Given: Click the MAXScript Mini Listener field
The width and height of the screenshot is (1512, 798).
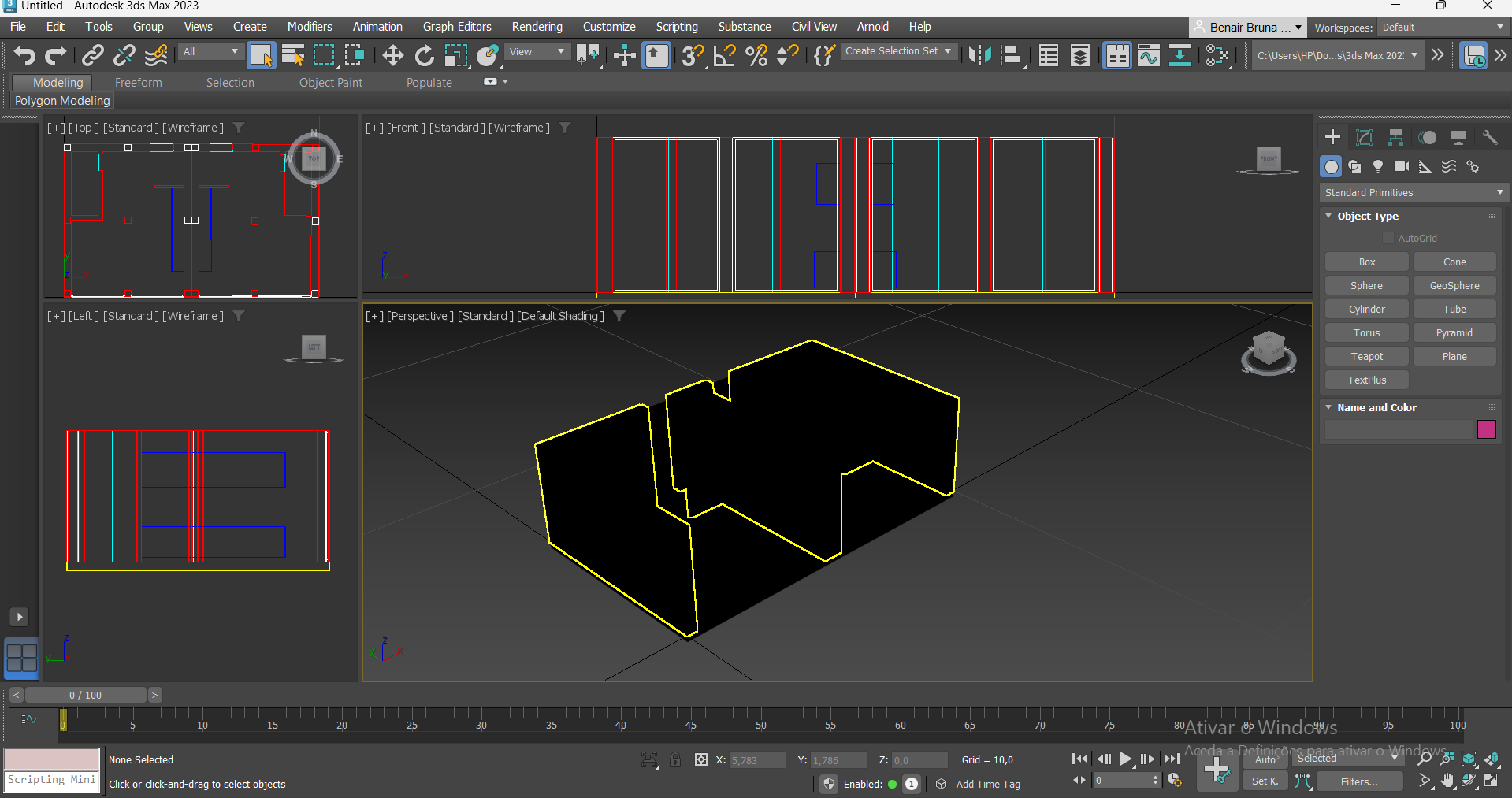Looking at the screenshot, I should (52, 780).
